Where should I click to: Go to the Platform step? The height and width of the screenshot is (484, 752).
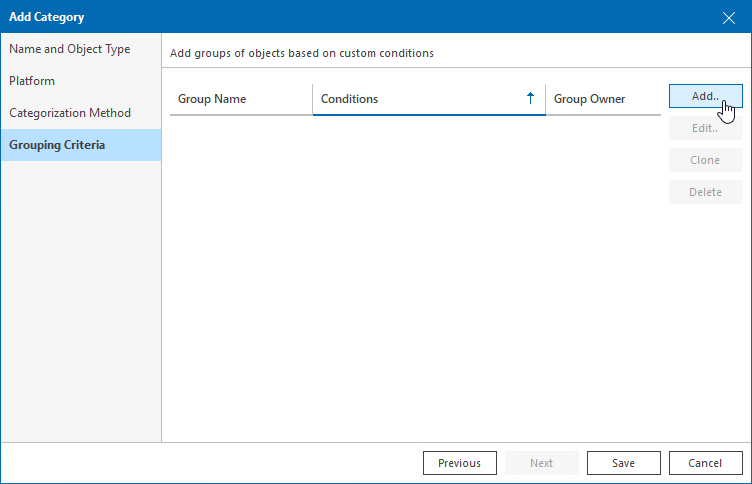81,81
